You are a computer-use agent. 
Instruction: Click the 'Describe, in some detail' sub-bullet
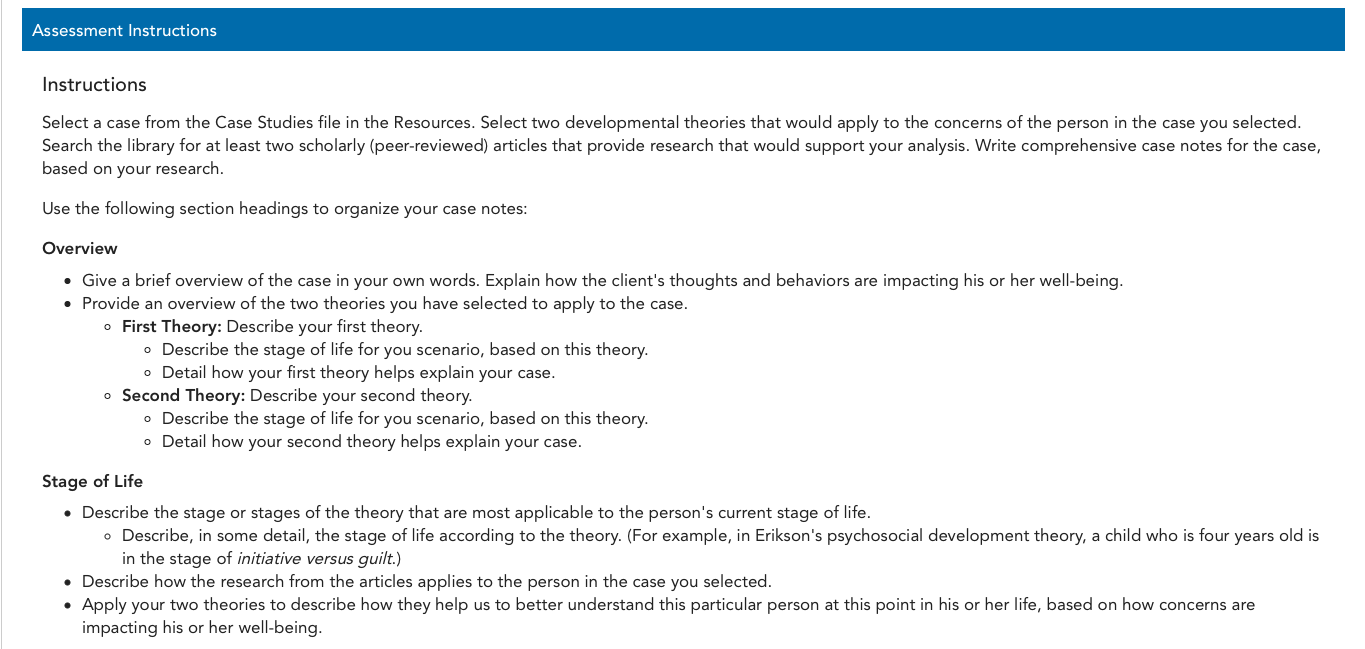[x=720, y=546]
